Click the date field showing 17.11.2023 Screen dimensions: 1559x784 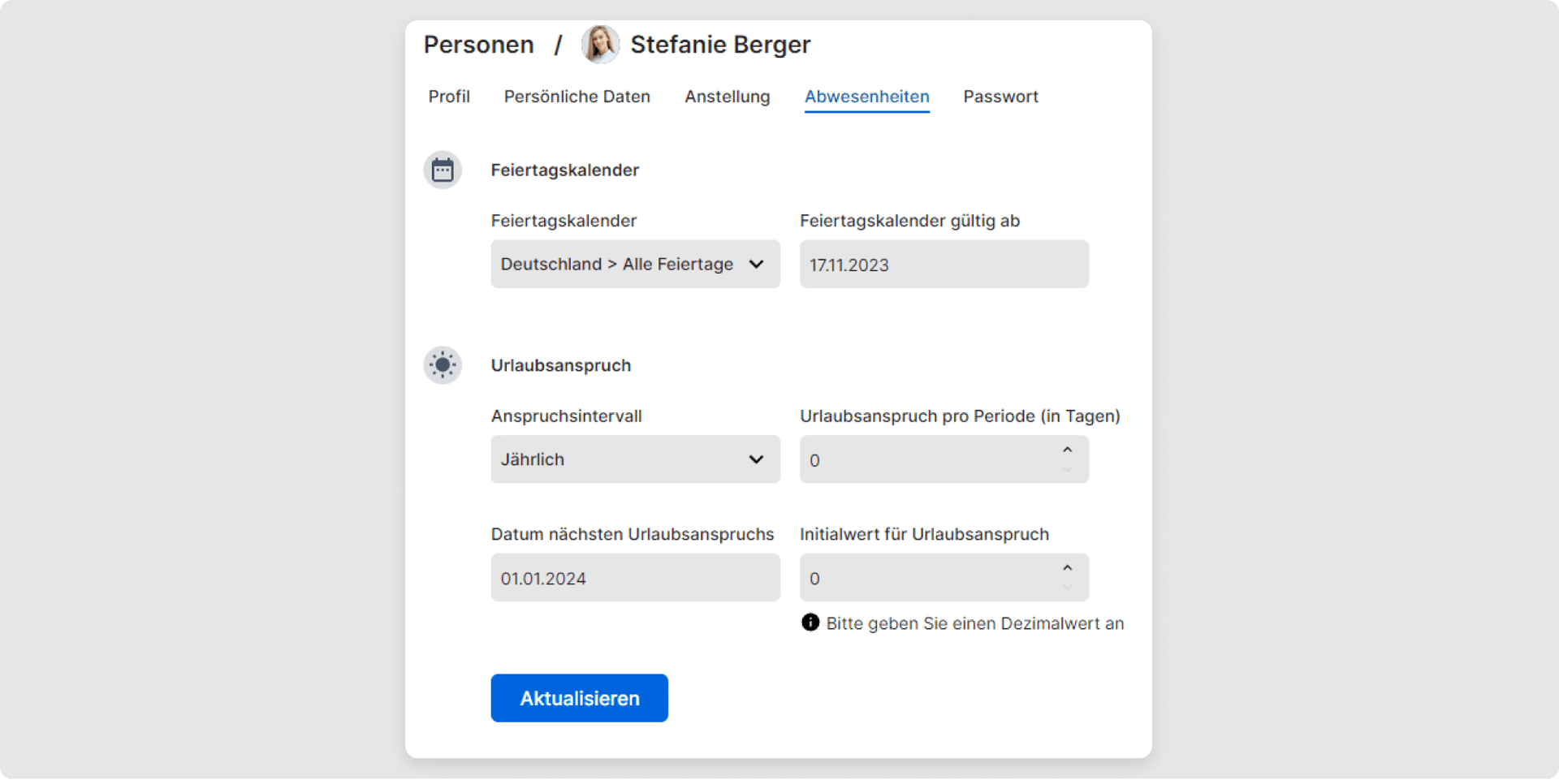point(944,264)
